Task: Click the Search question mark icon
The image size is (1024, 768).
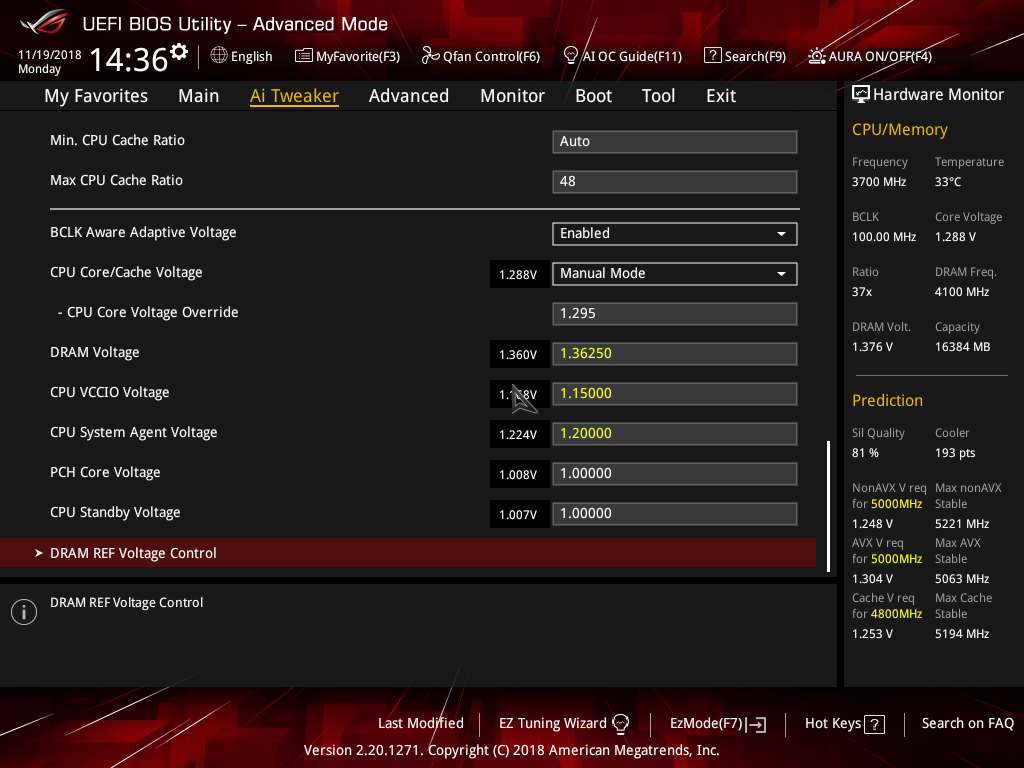Action: (712, 56)
